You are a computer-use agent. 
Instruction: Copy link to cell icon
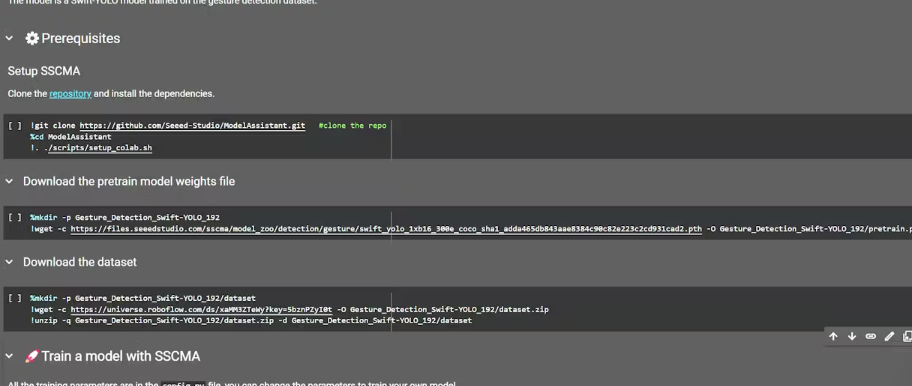870,336
